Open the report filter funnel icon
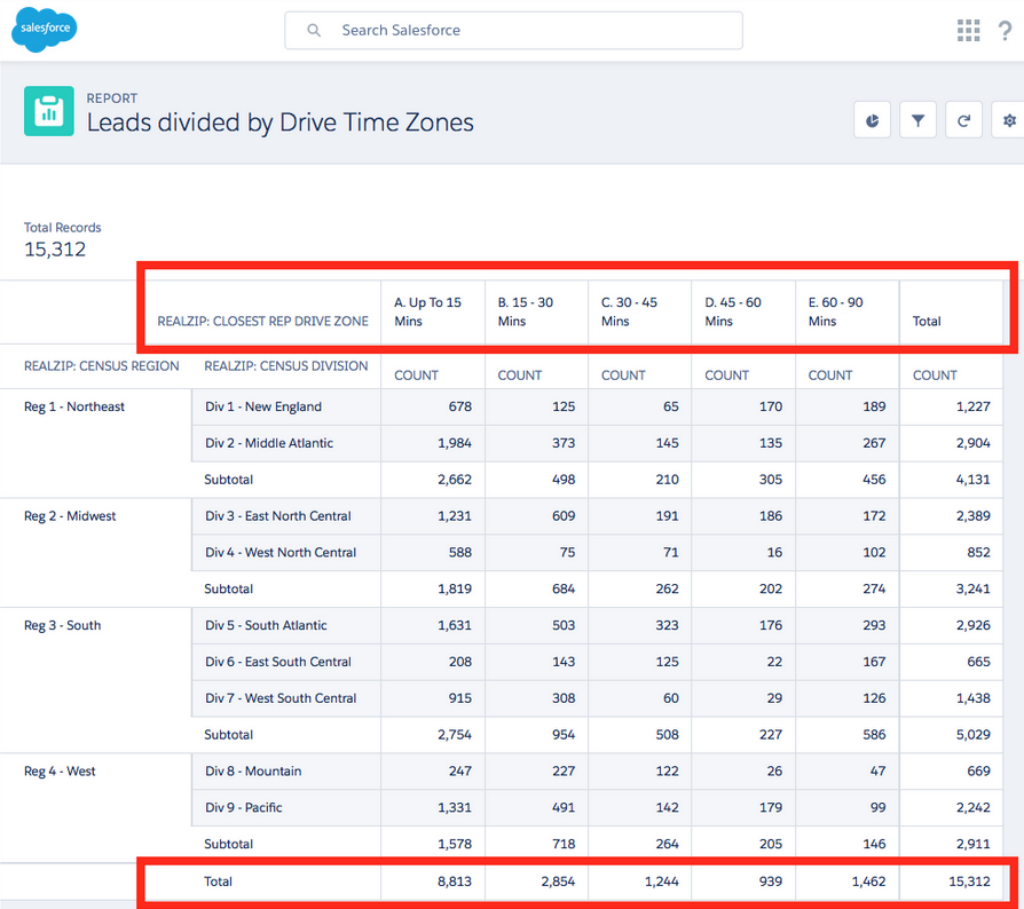 [918, 120]
